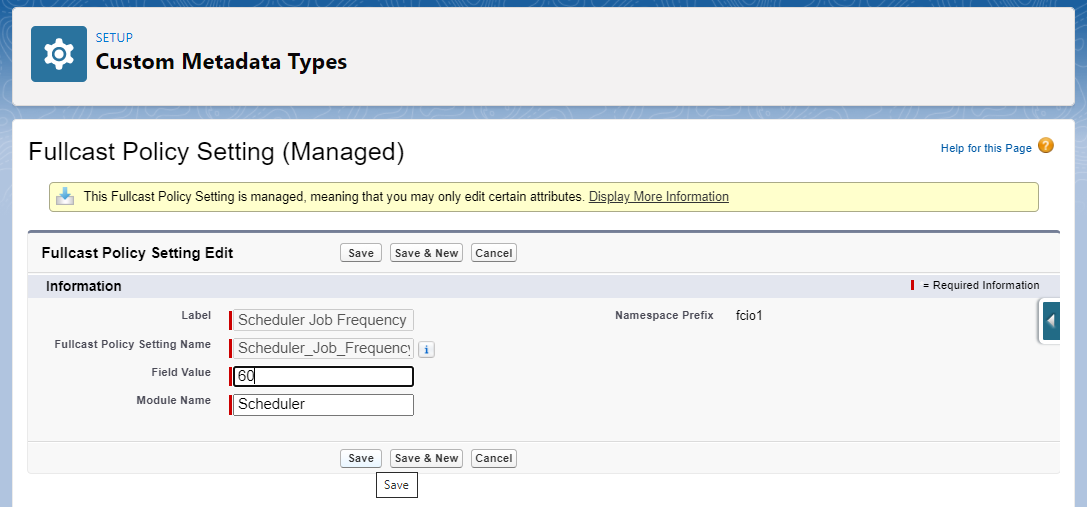
Task: Open Display More Information link
Action: click(659, 197)
